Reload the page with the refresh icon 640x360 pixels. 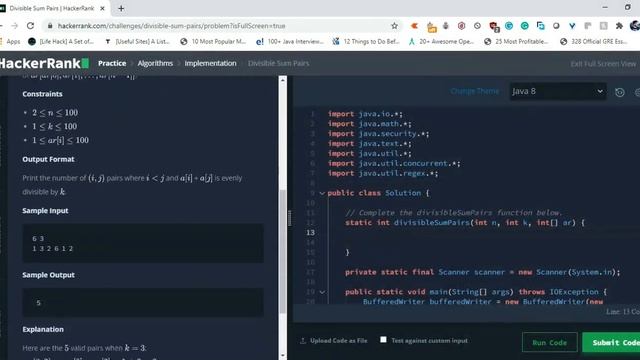pos(31,26)
